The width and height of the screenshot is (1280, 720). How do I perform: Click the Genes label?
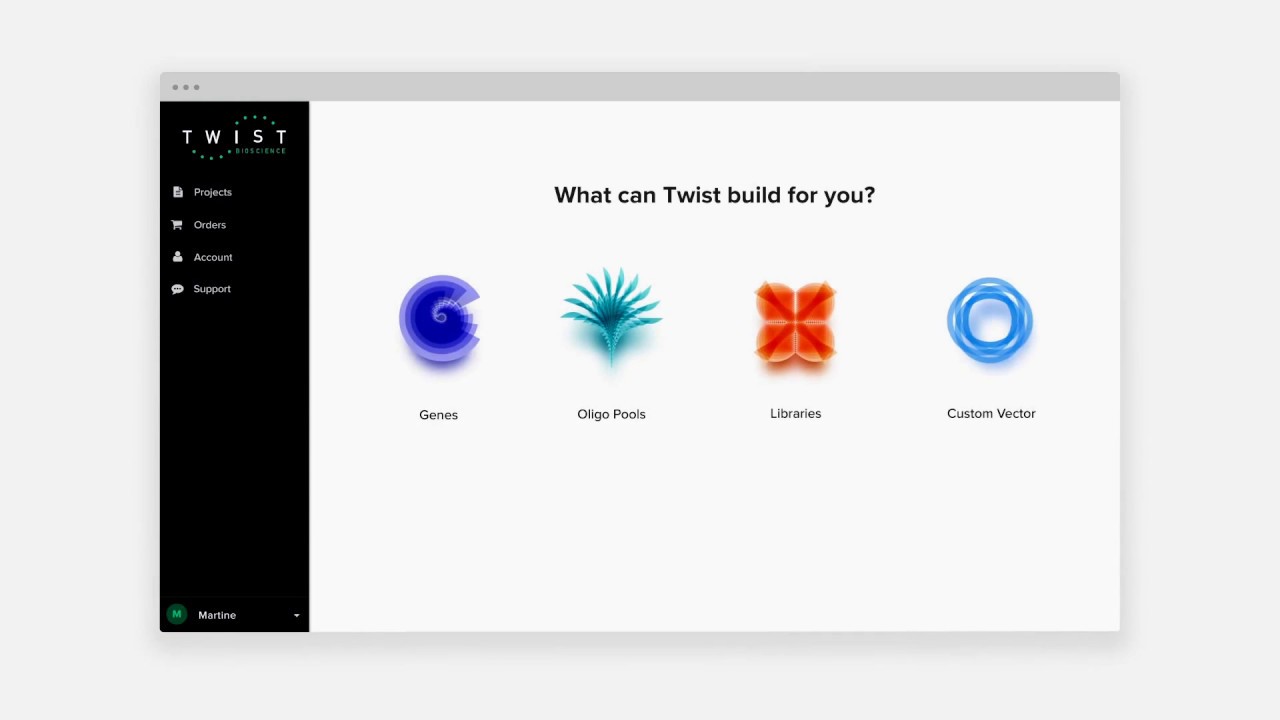(x=438, y=415)
